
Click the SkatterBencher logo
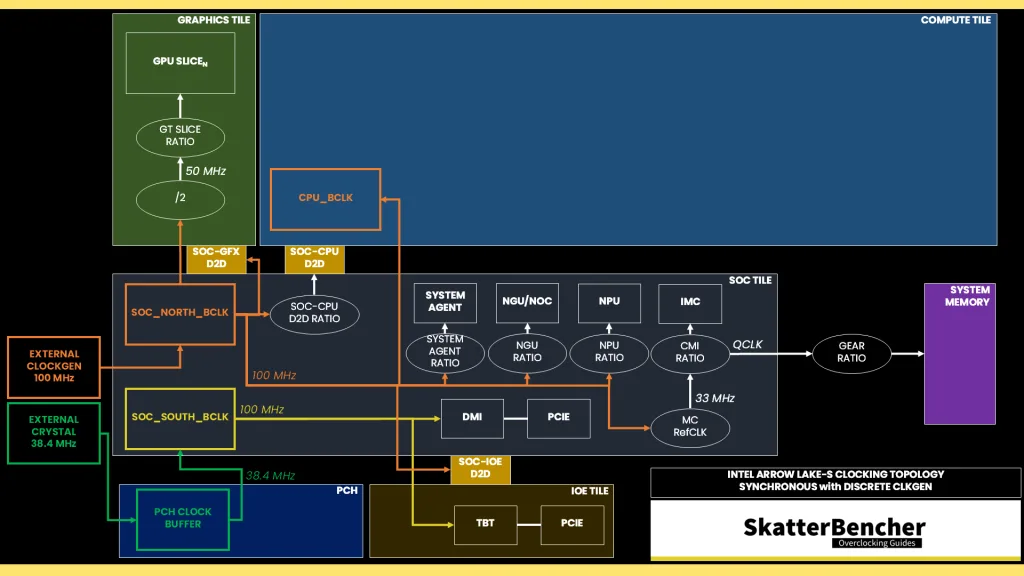pos(835,528)
